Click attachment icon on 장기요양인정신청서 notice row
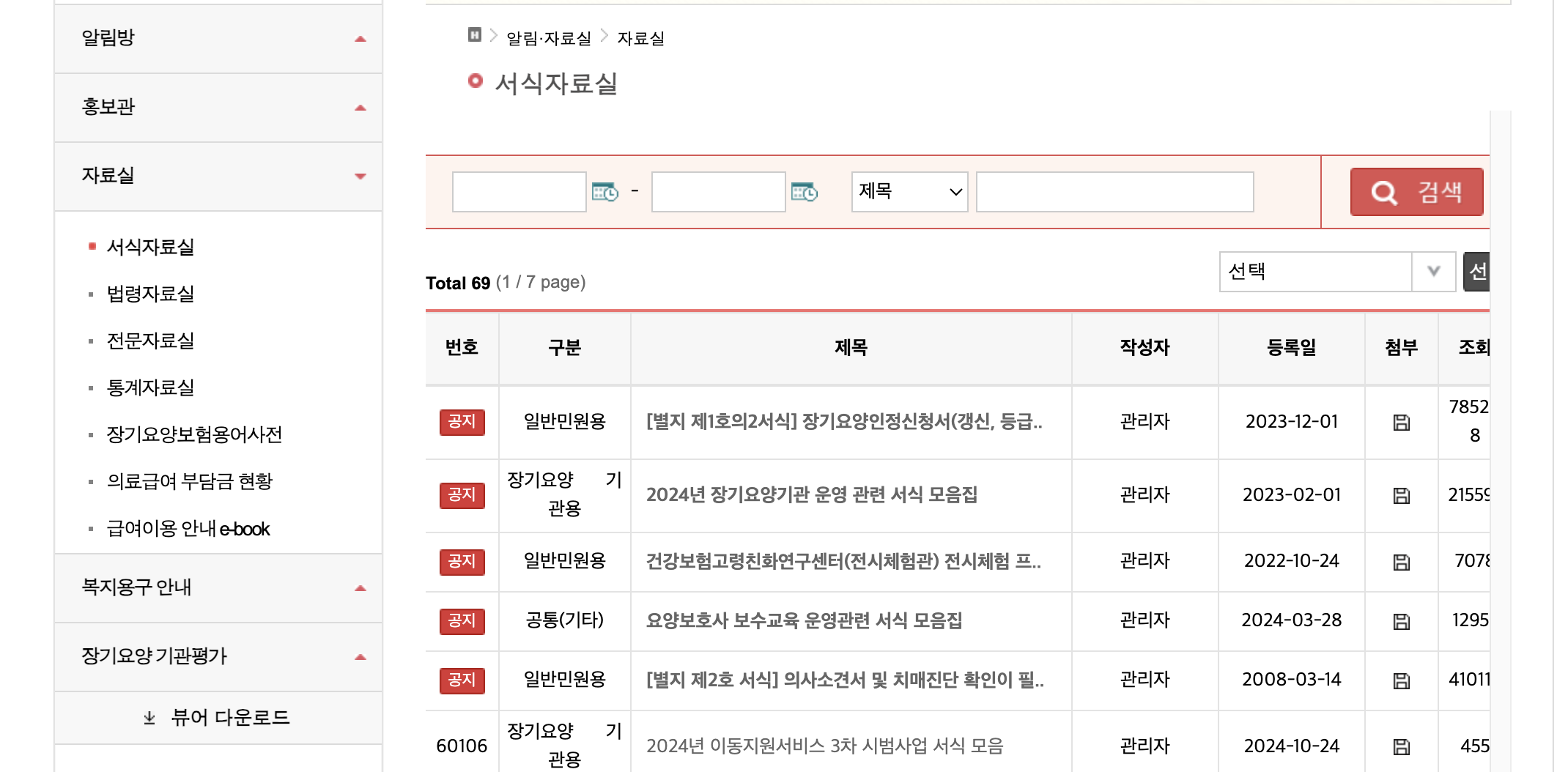Screen dimensions: 1568x772 click(1401, 422)
